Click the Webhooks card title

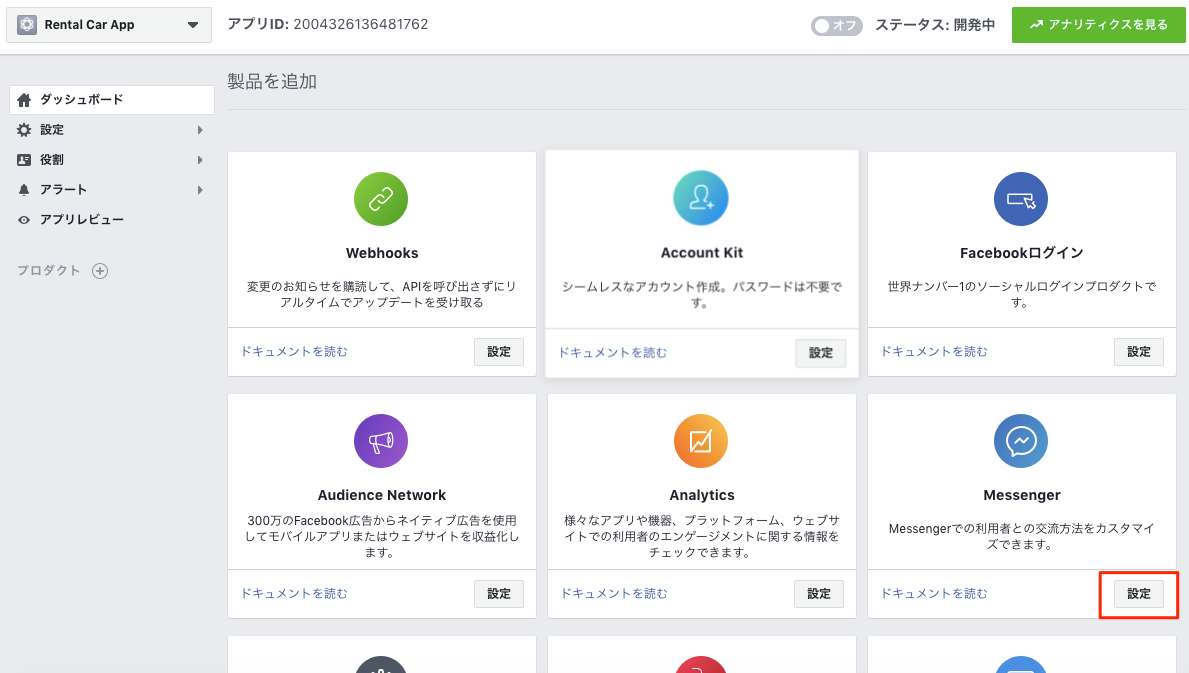381,253
